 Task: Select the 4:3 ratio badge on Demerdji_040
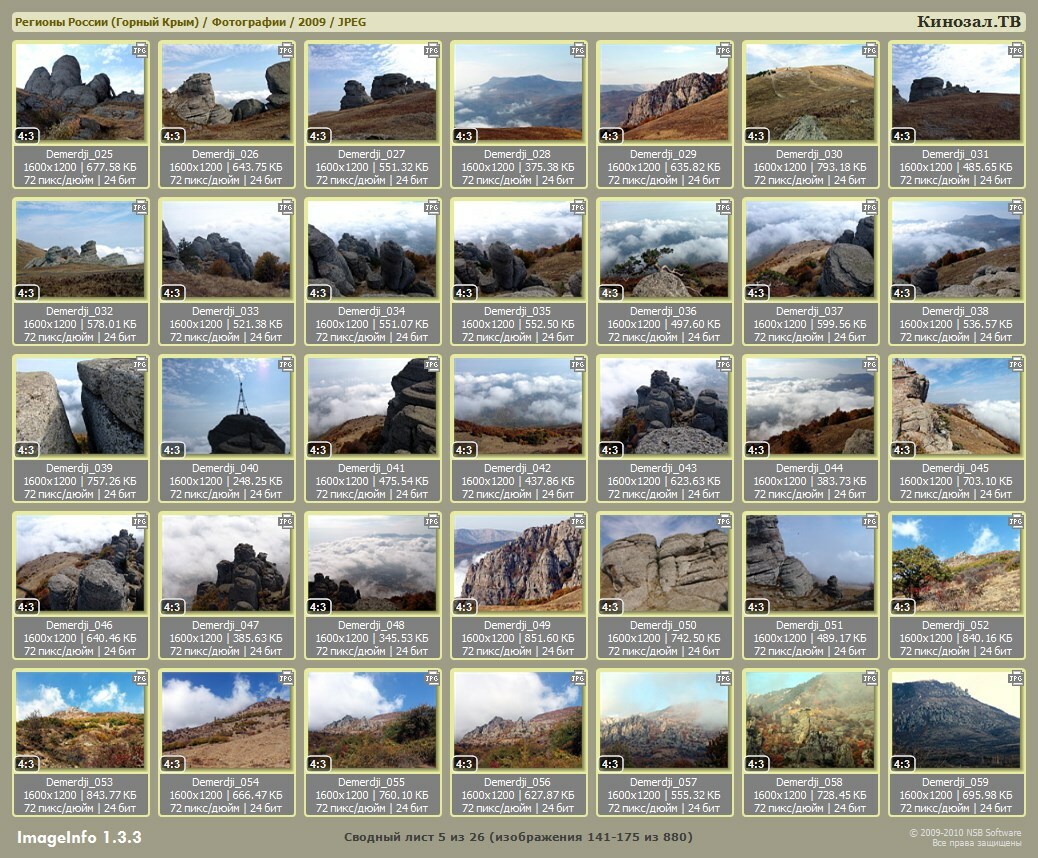172,450
